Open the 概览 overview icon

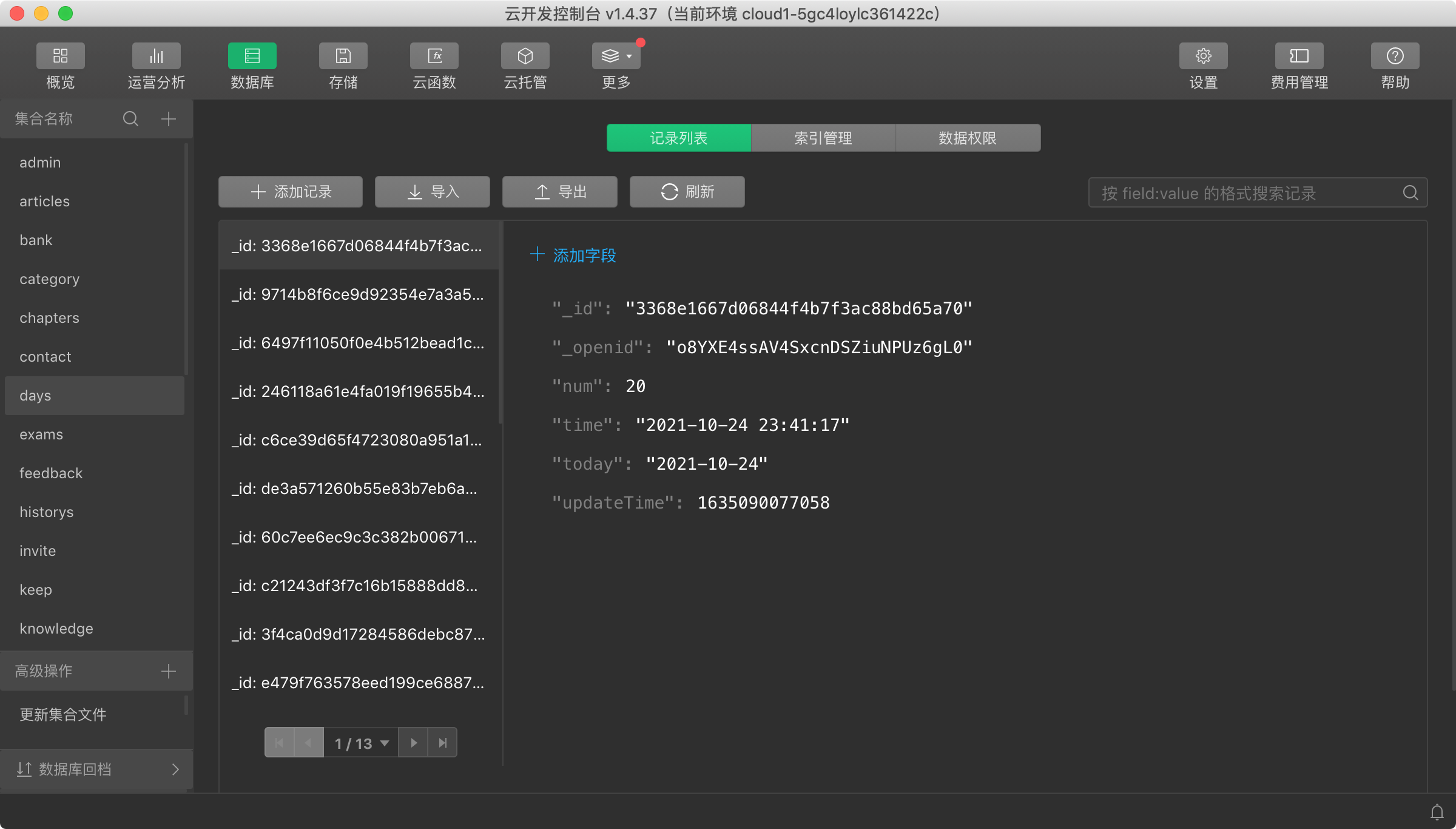(x=60, y=56)
